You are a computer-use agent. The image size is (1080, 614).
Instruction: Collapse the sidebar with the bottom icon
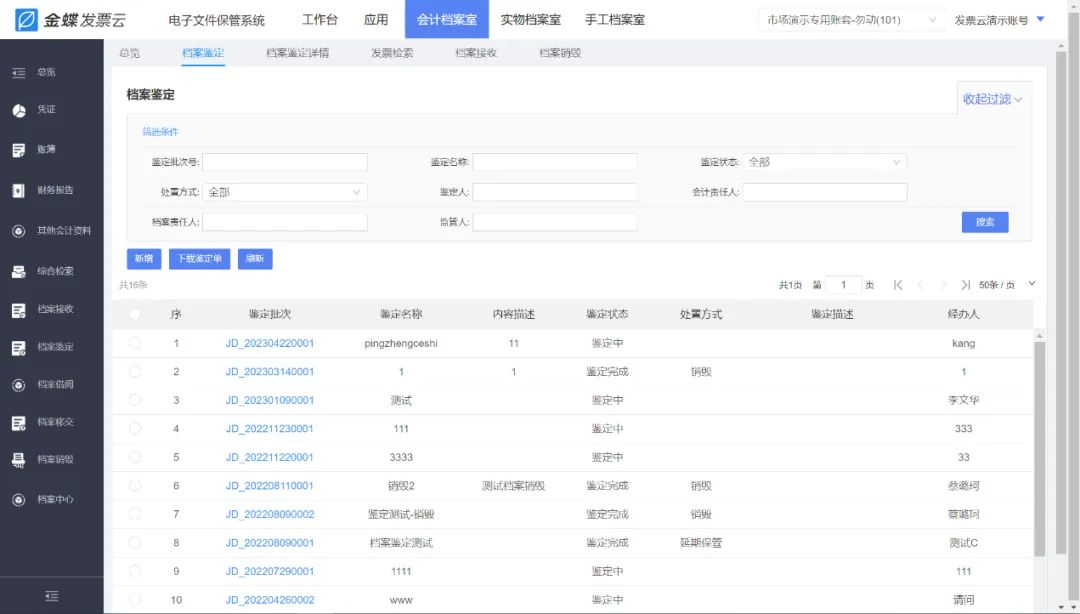pos(52,596)
